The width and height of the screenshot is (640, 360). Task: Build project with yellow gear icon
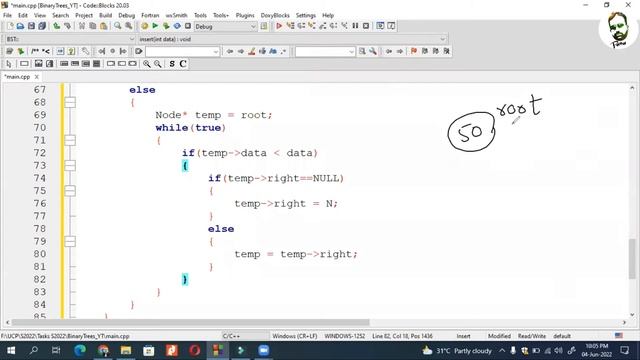tap(144, 26)
